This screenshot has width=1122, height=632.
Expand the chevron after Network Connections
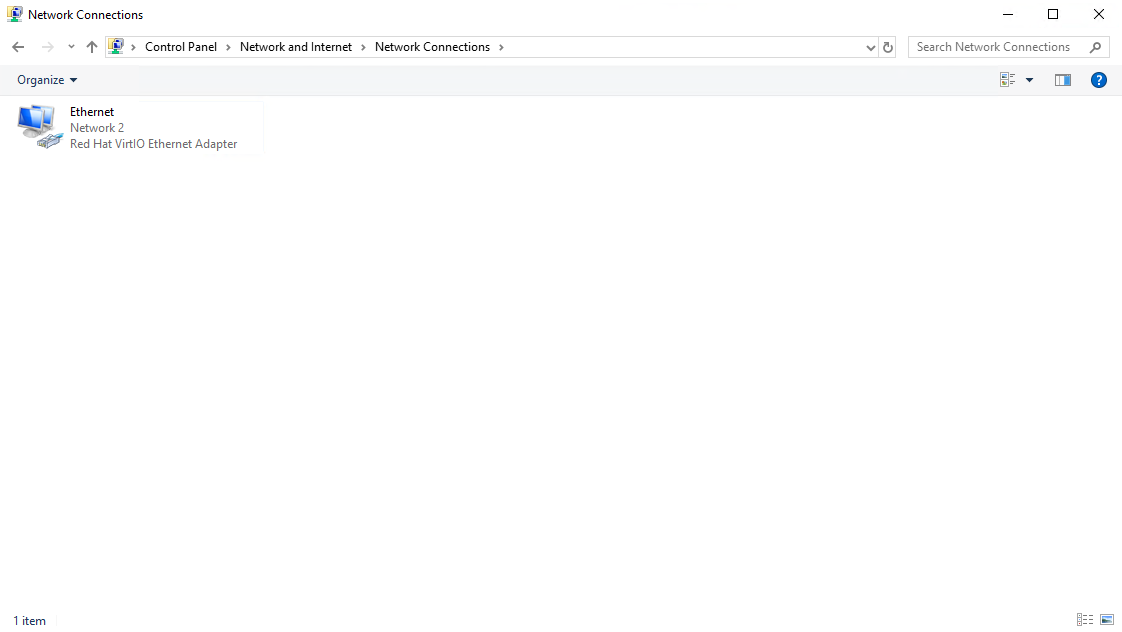(x=501, y=47)
